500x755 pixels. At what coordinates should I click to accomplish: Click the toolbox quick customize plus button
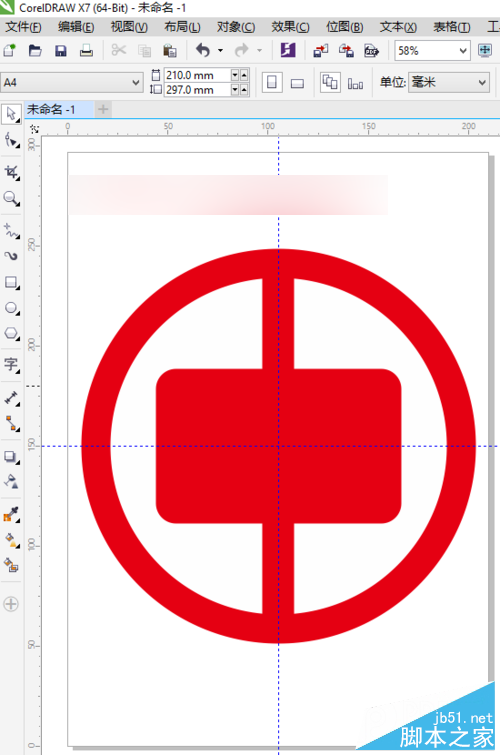(x=11, y=604)
